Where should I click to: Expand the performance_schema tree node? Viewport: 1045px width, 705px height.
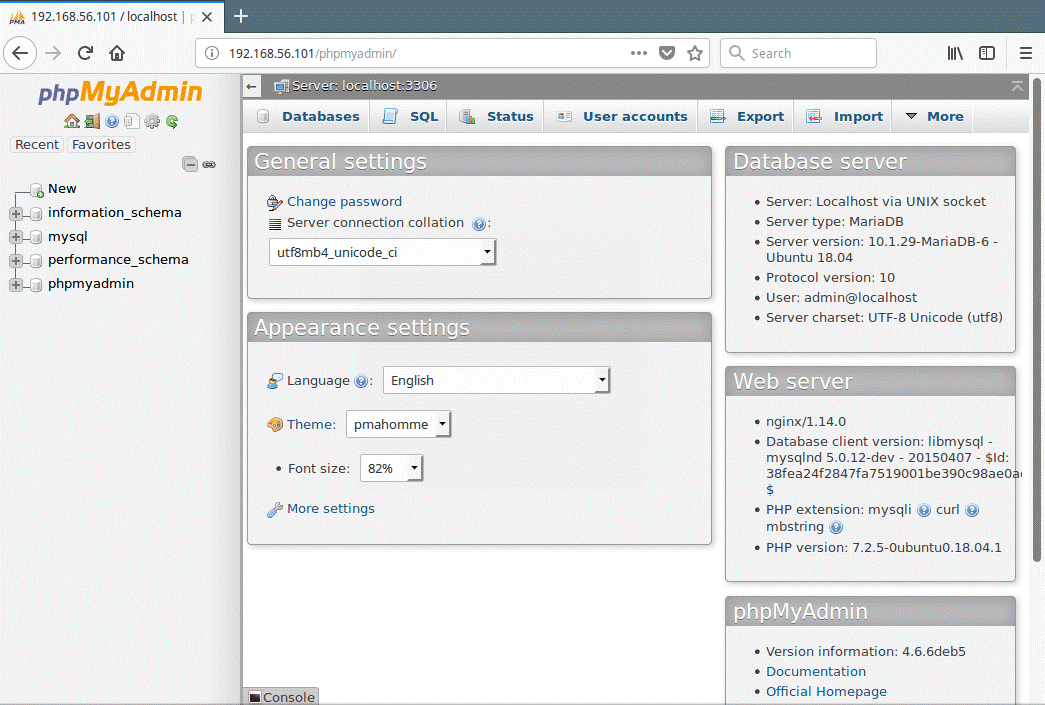click(x=16, y=261)
